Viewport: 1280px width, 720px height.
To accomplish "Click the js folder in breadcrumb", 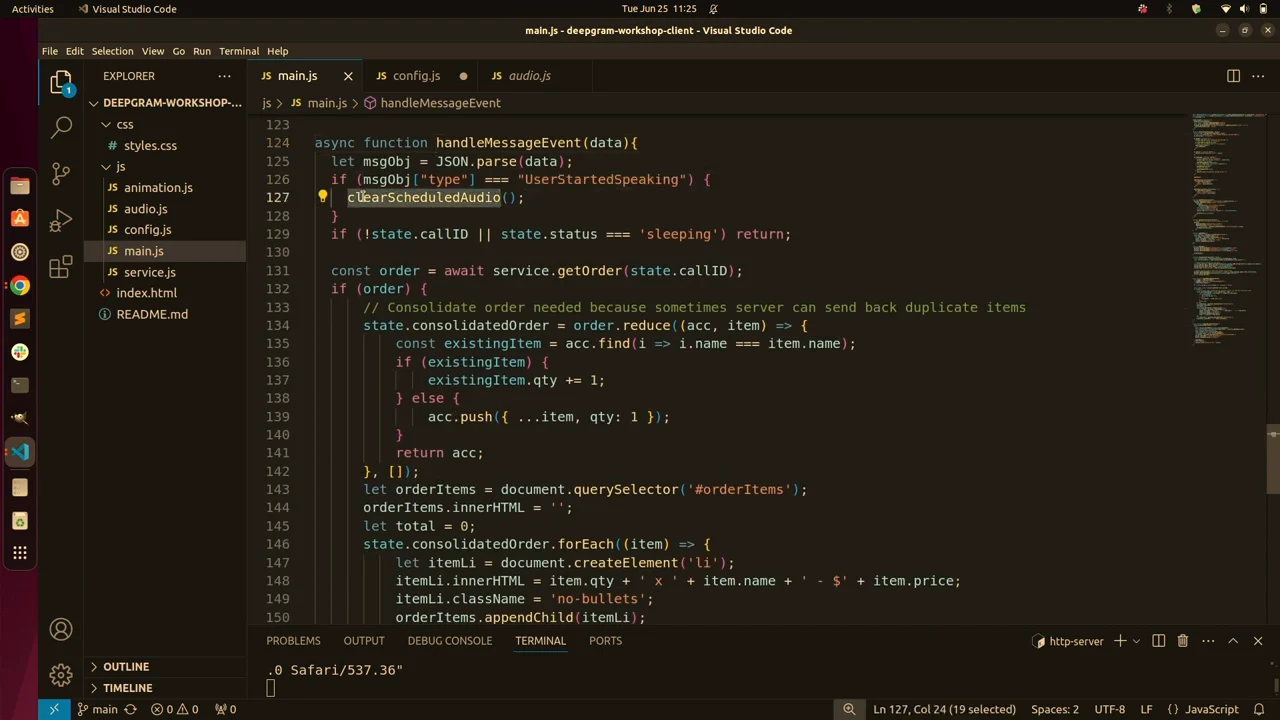I will point(267,103).
